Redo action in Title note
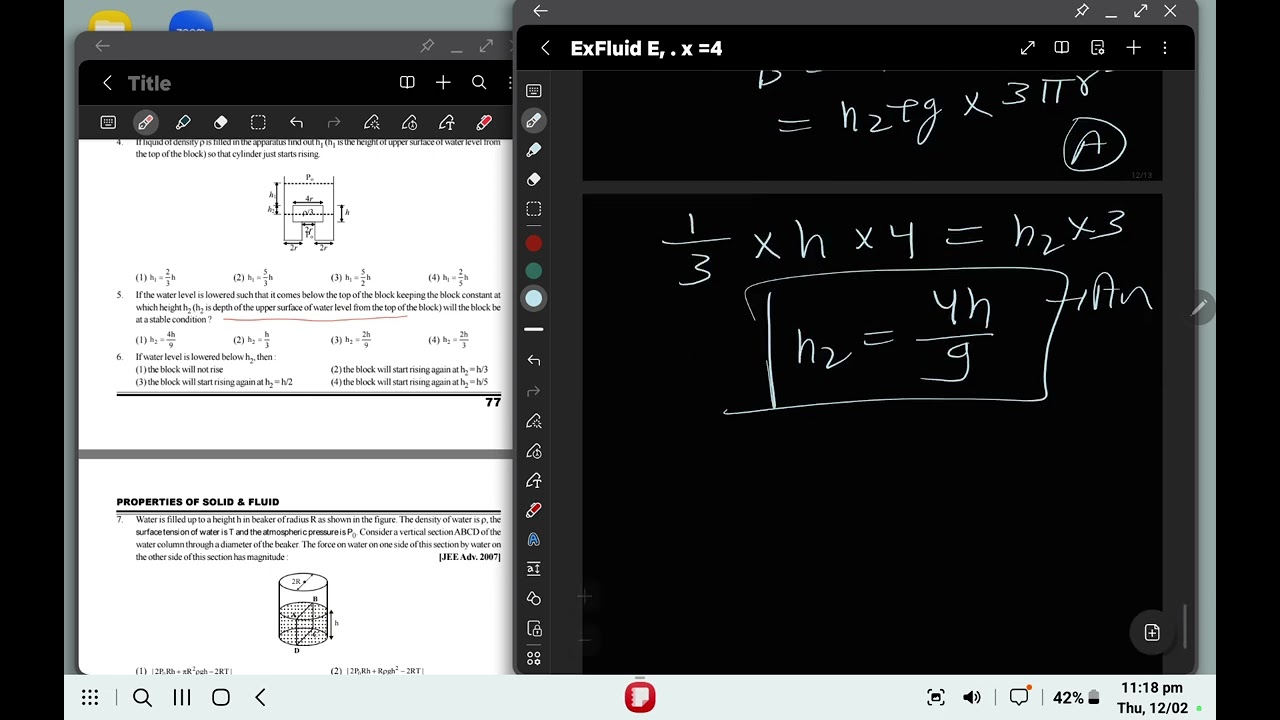Screen dimensions: 1280x720 point(334,122)
